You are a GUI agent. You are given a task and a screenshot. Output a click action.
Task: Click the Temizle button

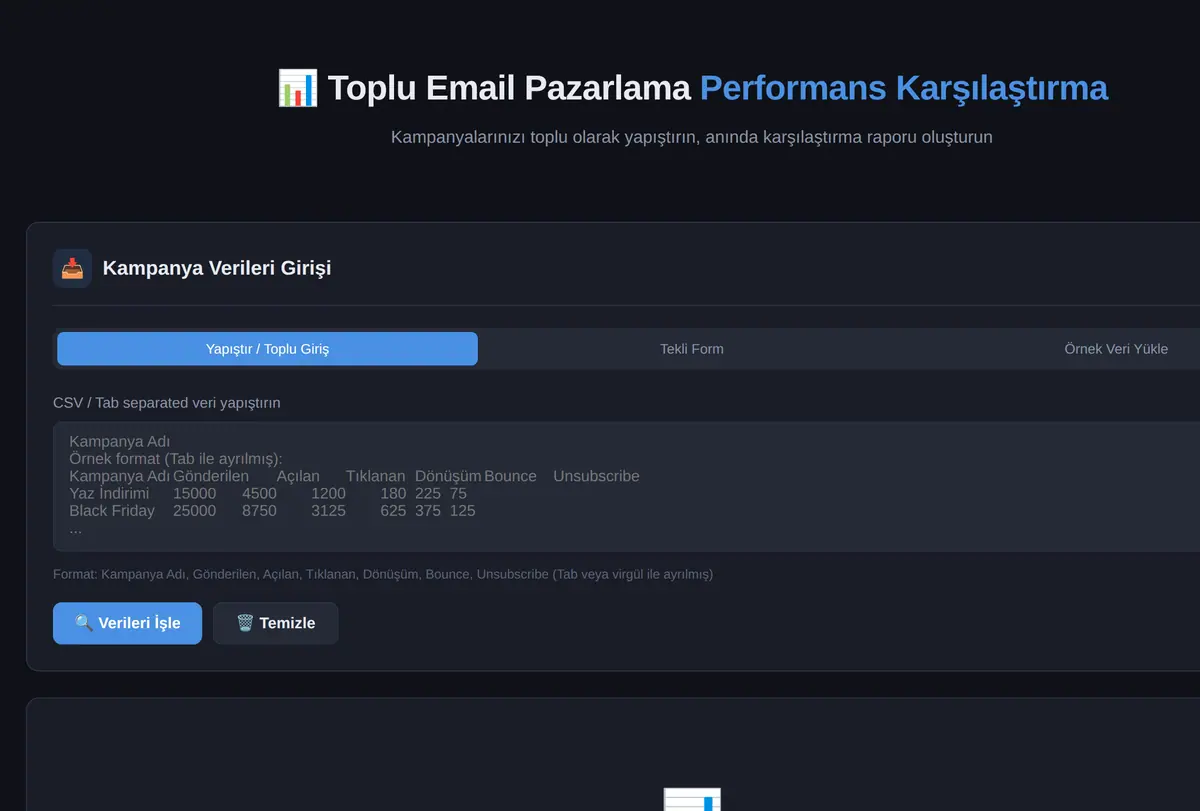click(x=276, y=623)
